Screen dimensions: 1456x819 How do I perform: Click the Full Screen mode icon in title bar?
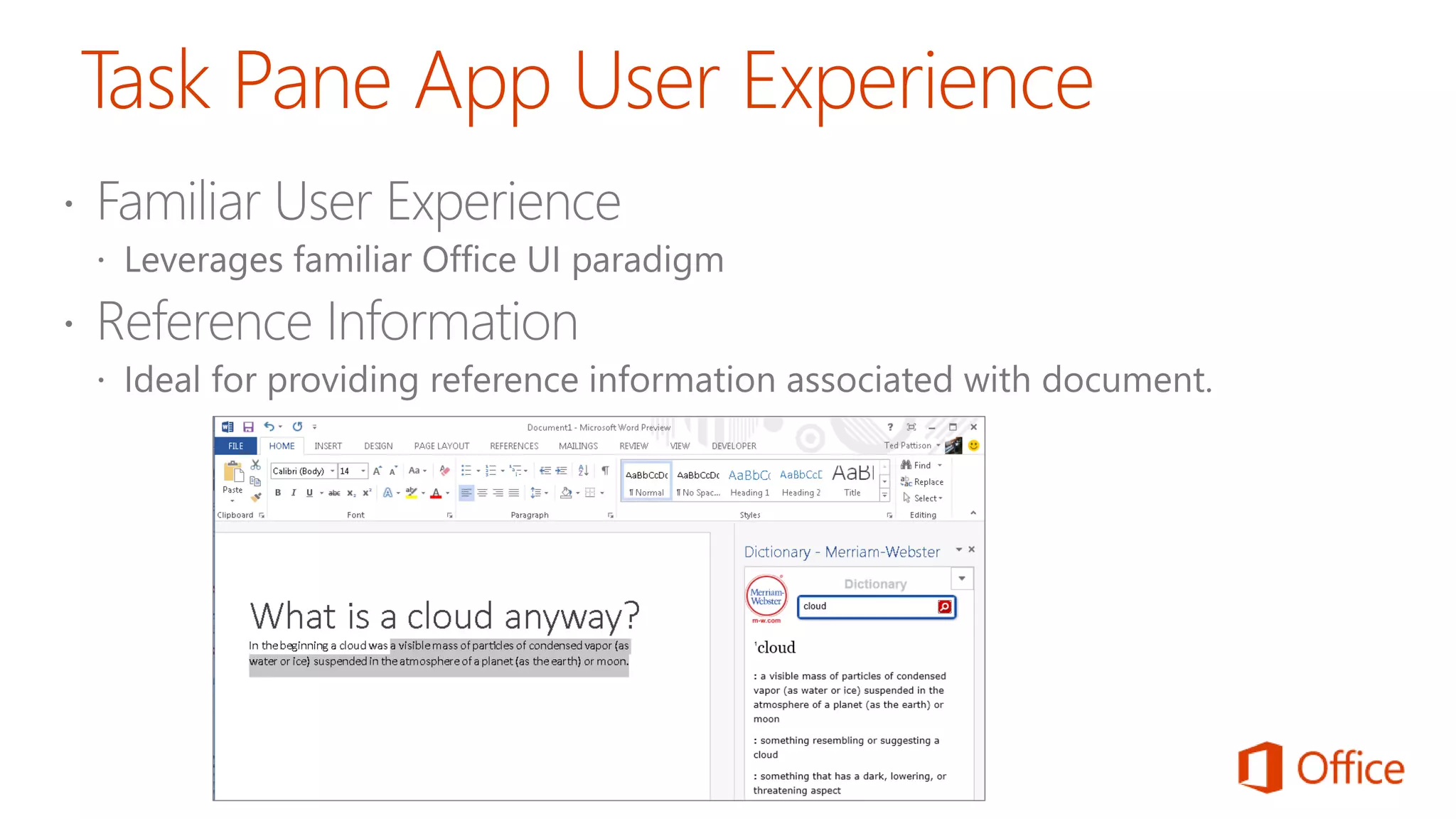coord(911,427)
